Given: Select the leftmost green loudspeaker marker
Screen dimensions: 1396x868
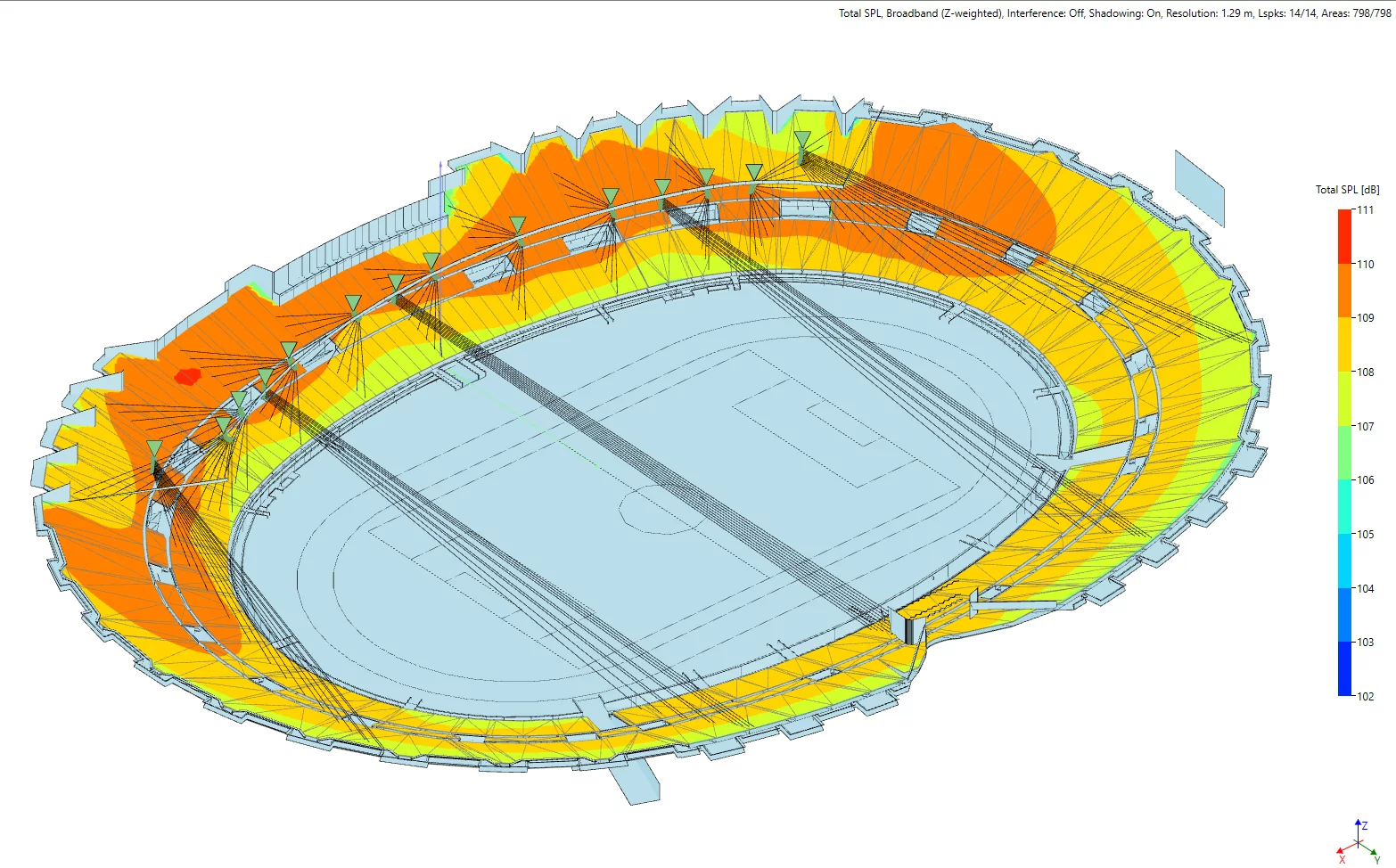Looking at the screenshot, I should tap(154, 448).
